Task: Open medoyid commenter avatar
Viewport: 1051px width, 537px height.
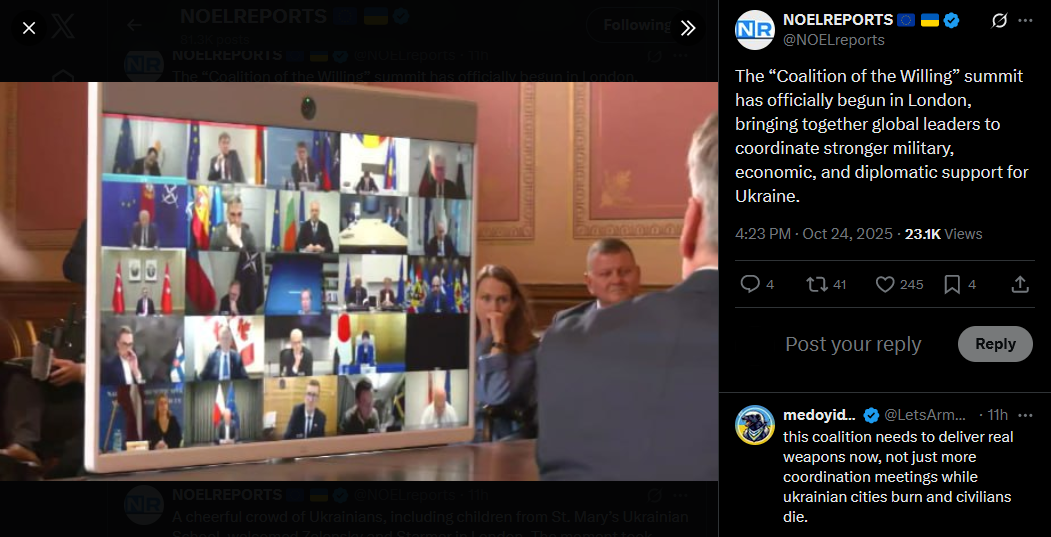Action: [755, 425]
